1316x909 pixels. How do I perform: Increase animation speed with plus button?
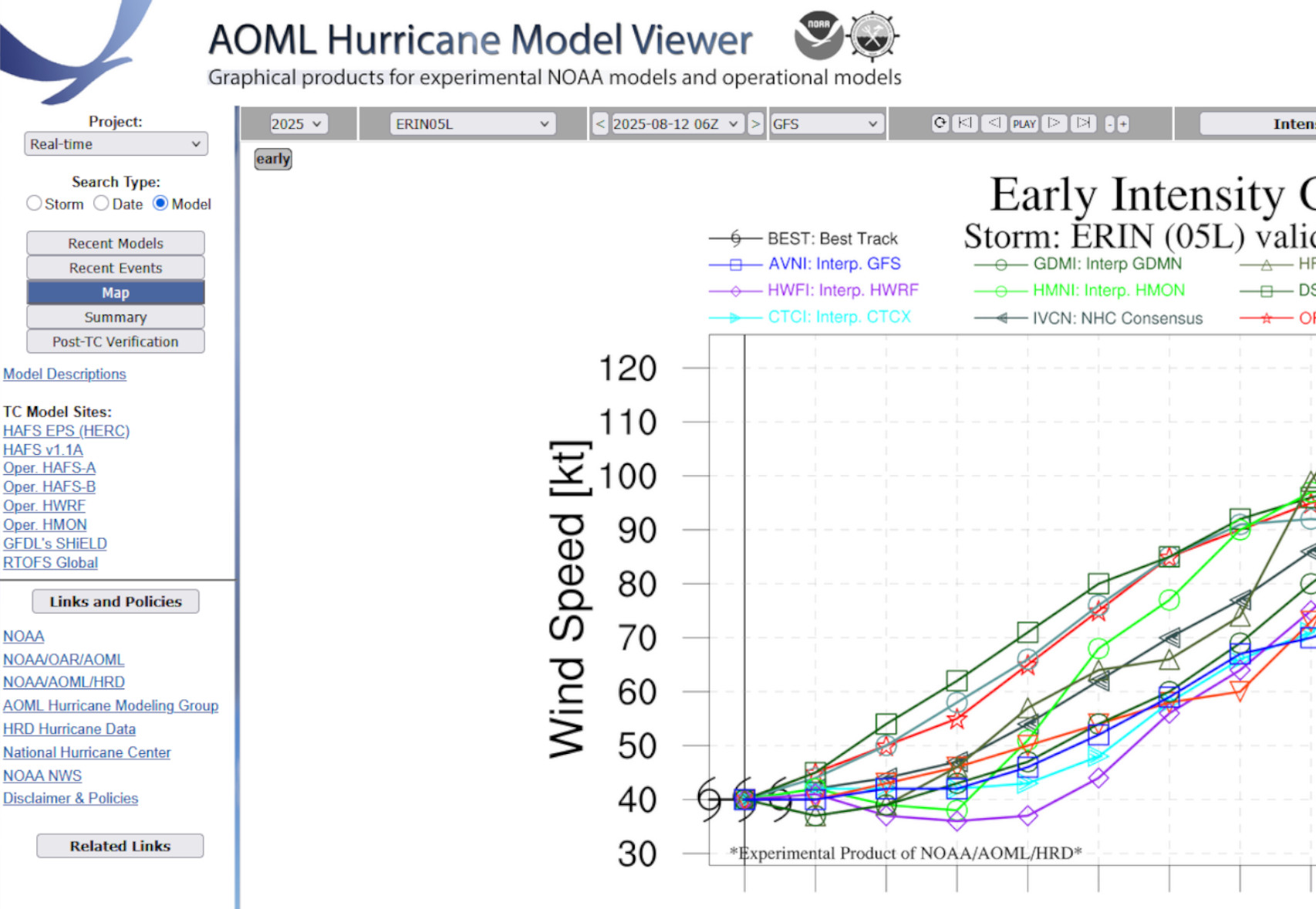(1123, 124)
